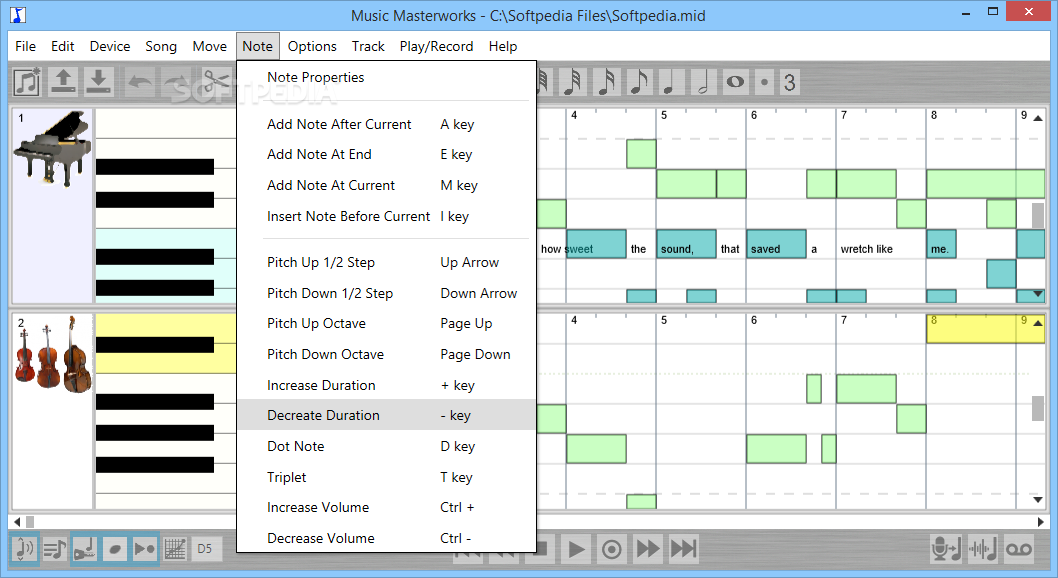Choose Add Note After Current
The height and width of the screenshot is (578, 1058).
(x=387, y=124)
